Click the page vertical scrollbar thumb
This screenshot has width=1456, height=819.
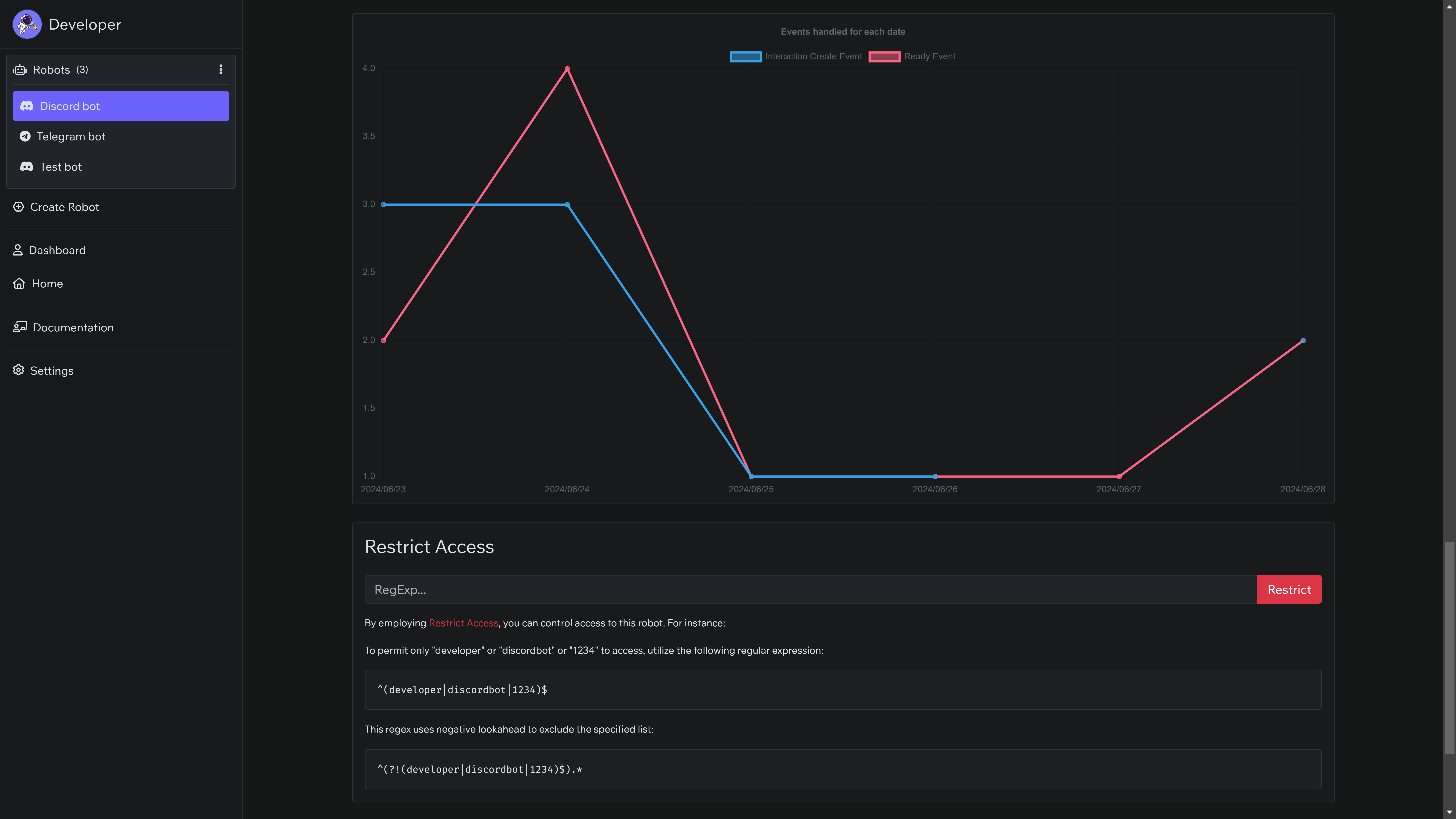1449,648
